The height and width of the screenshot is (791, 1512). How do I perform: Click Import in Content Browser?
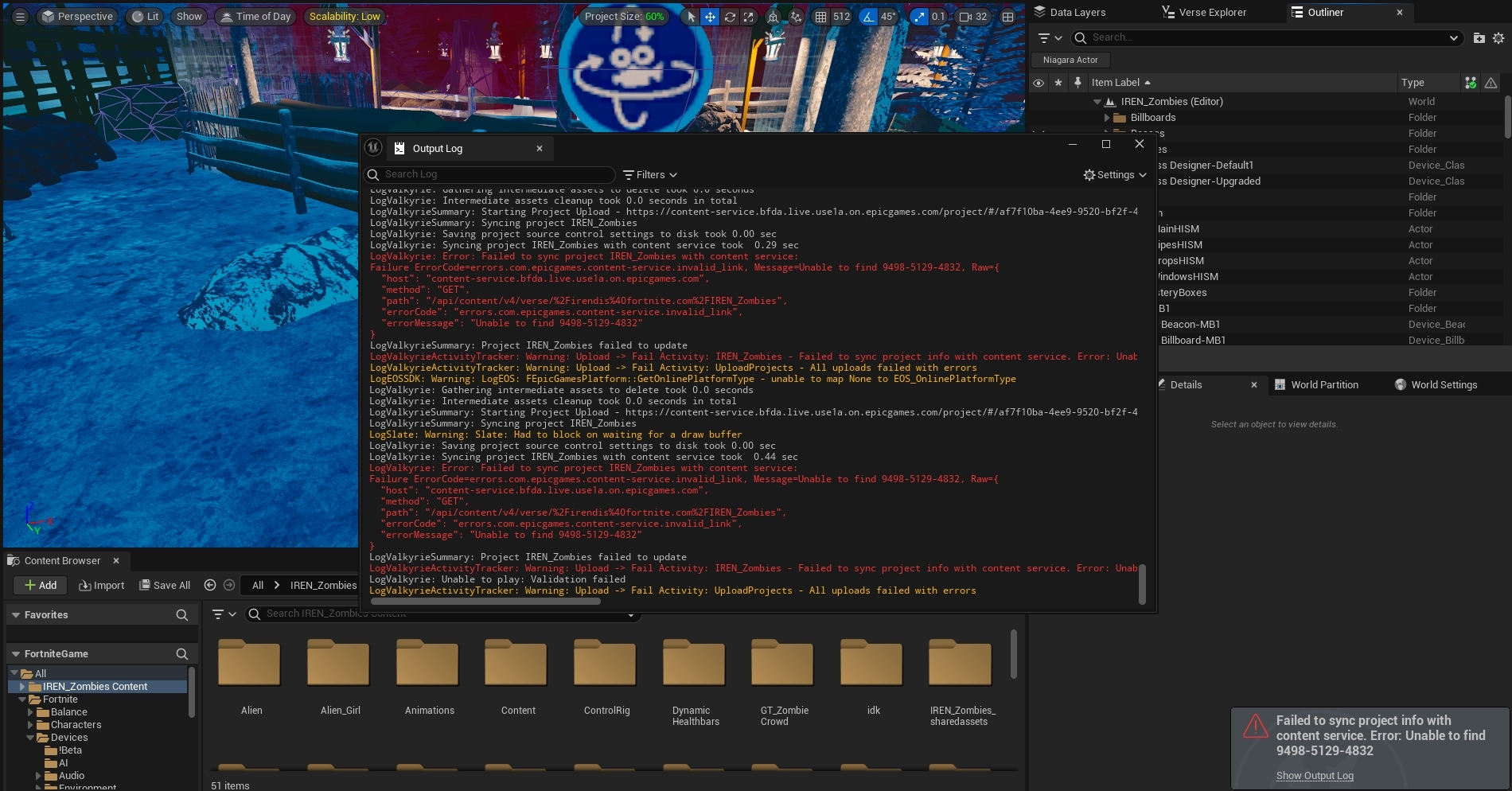[x=102, y=586]
